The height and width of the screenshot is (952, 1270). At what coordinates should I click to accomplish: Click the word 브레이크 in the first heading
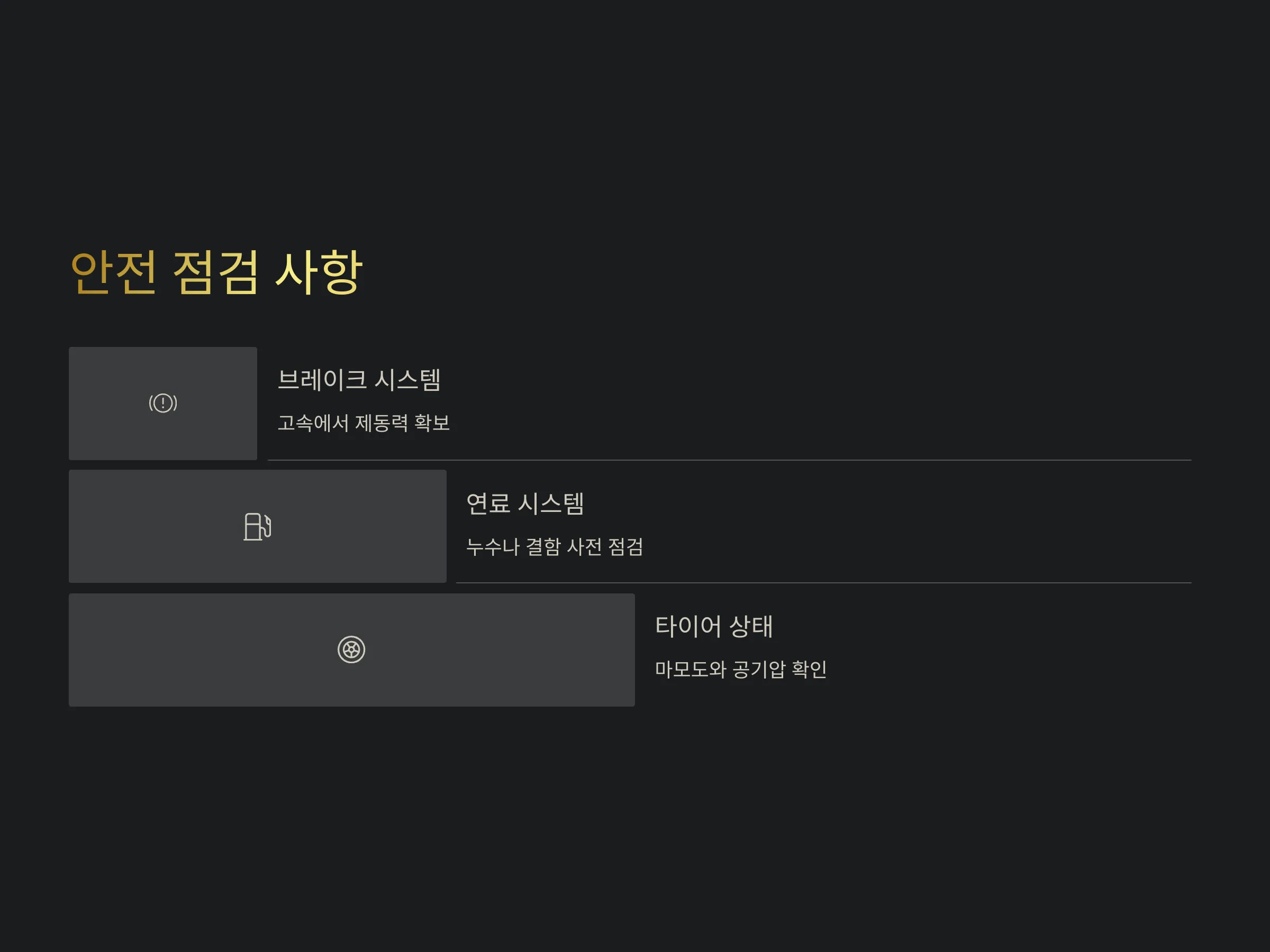322,380
